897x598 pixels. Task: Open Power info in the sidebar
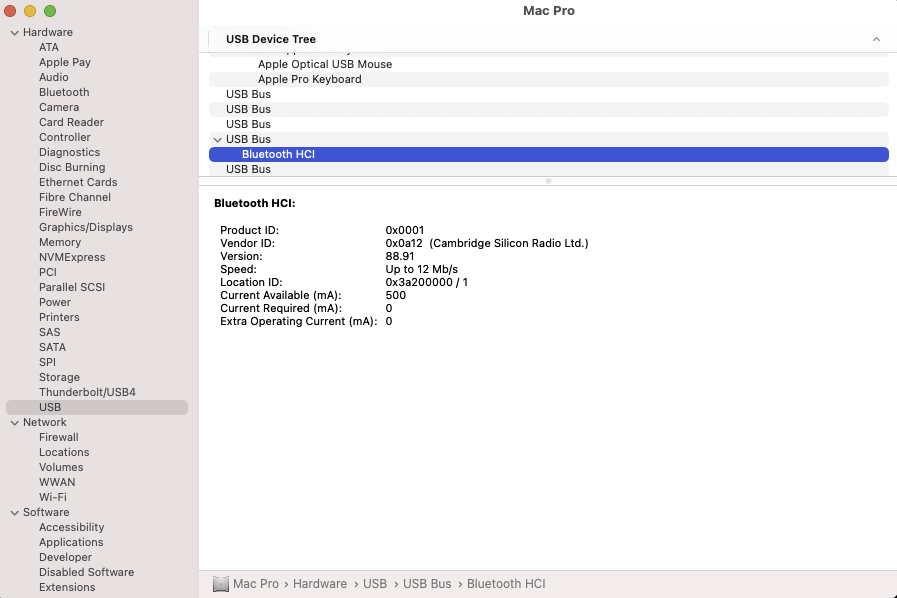(55, 302)
